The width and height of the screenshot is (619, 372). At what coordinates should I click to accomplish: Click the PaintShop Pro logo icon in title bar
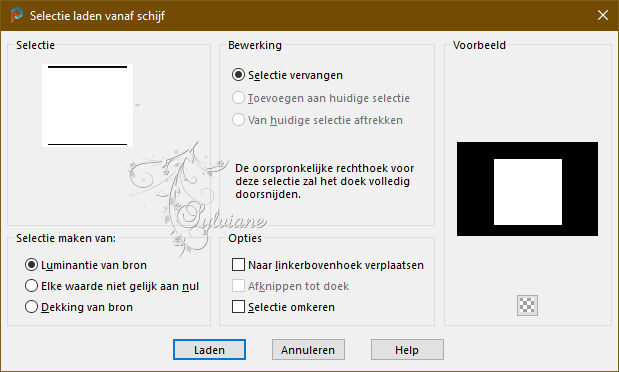(x=17, y=15)
